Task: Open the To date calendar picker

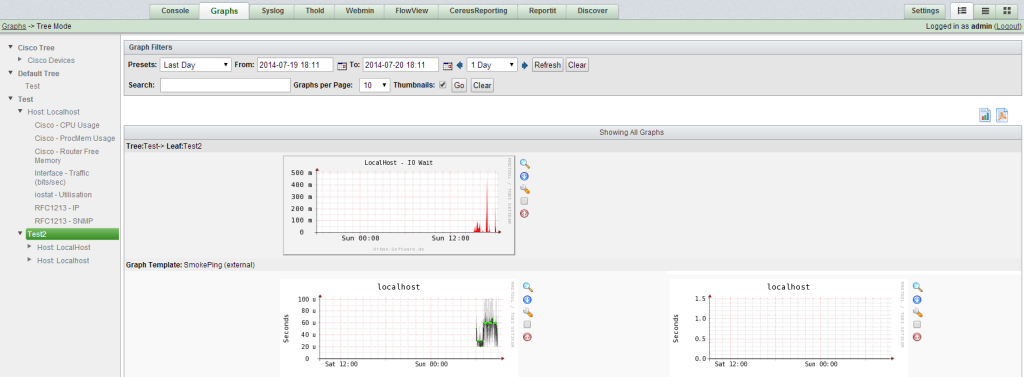Action: [447, 65]
